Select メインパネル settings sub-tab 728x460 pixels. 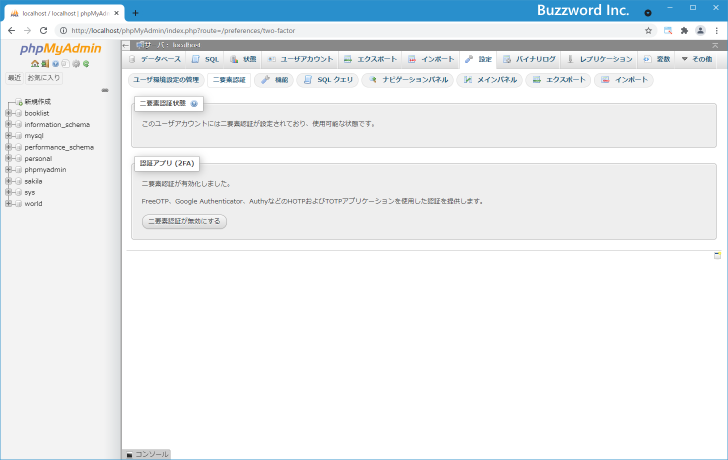[490, 80]
